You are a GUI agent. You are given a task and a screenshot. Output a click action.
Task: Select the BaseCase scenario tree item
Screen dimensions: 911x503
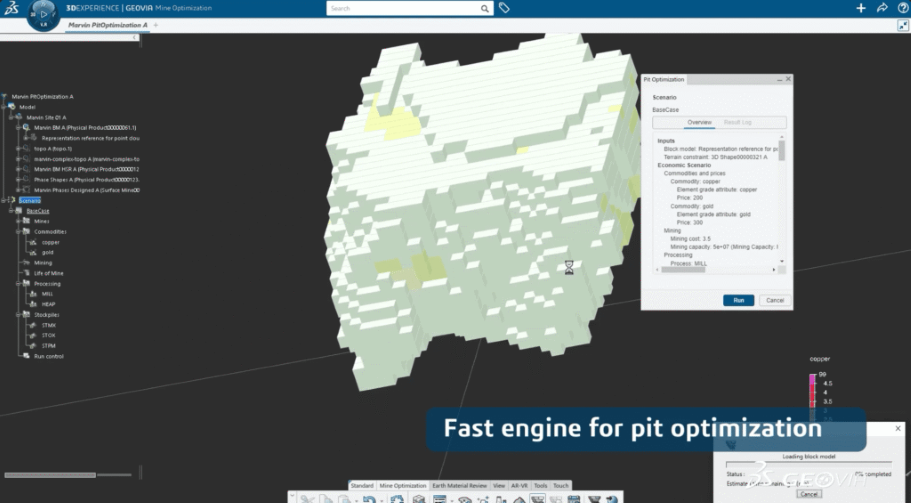tap(37, 211)
